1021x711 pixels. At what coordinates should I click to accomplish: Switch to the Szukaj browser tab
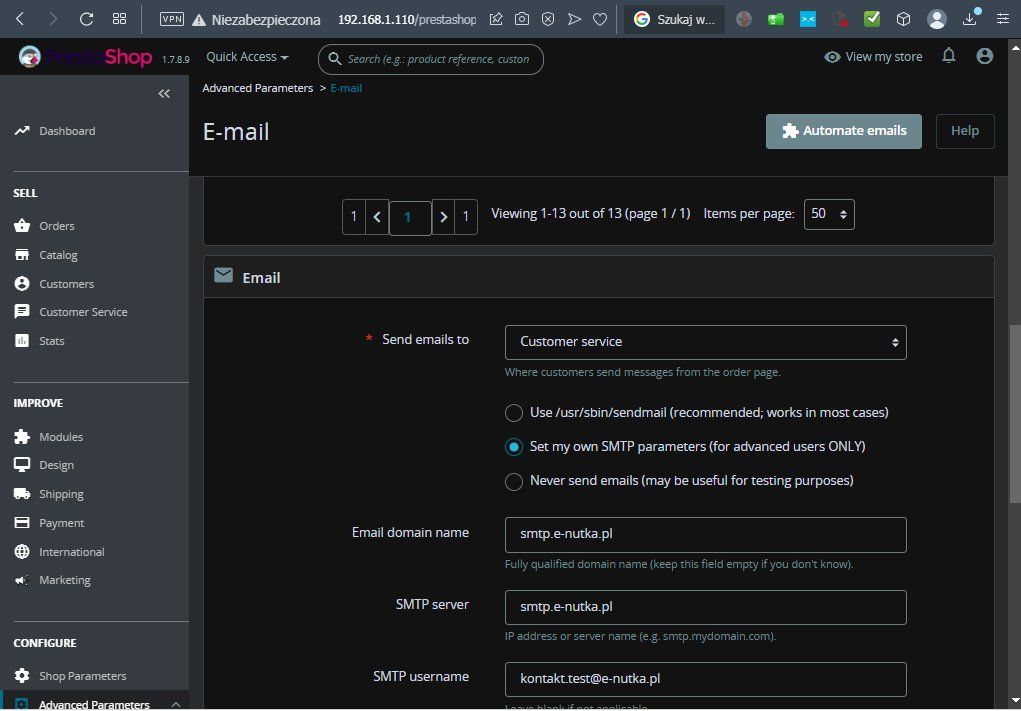point(672,18)
